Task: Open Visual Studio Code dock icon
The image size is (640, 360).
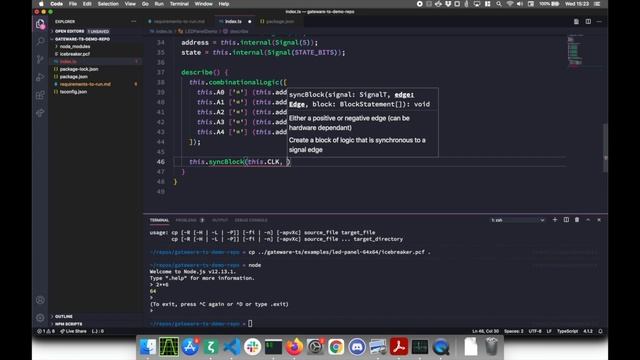Action: [231, 347]
